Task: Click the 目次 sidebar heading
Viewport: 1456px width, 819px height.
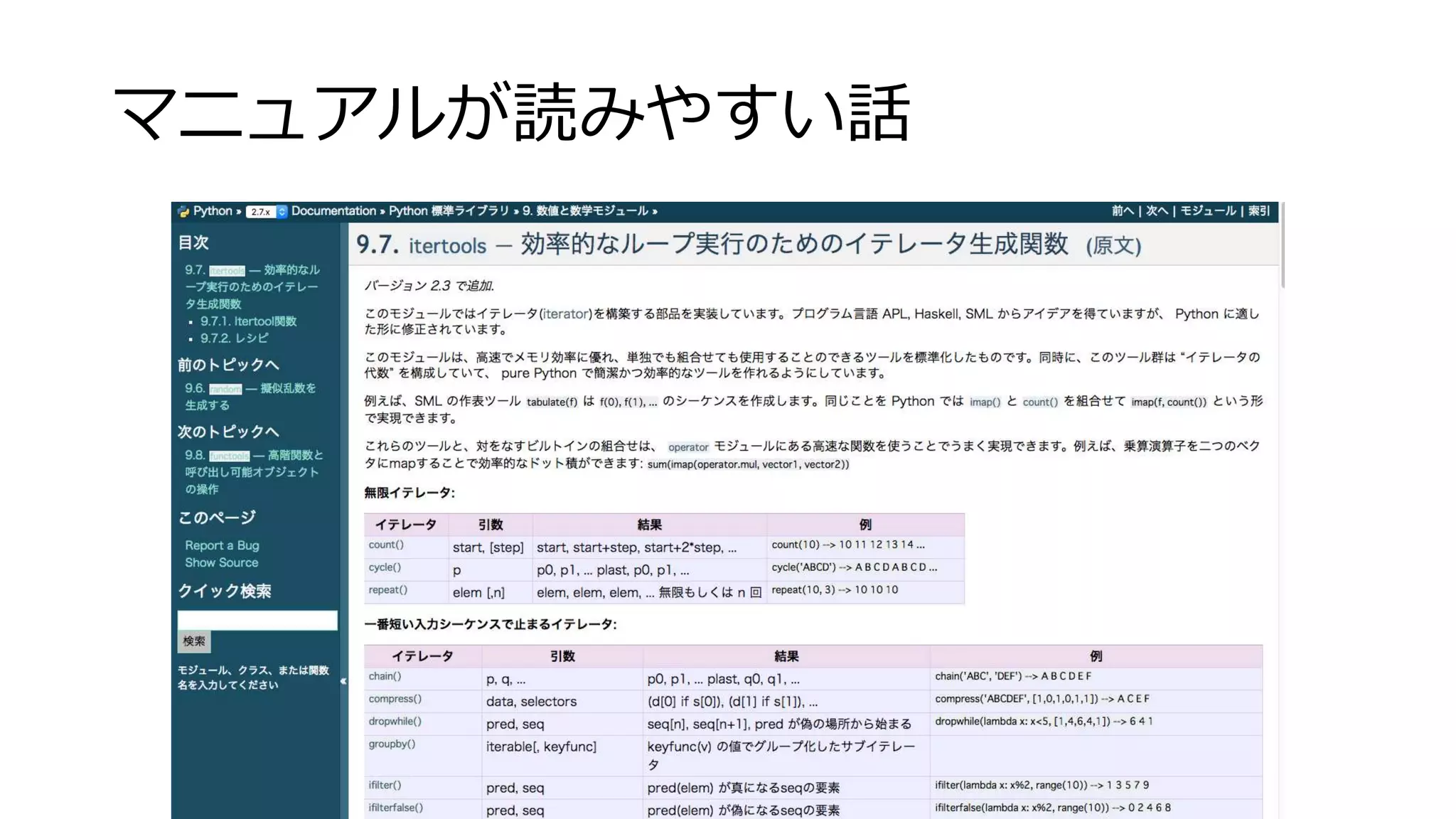Action: (x=193, y=243)
